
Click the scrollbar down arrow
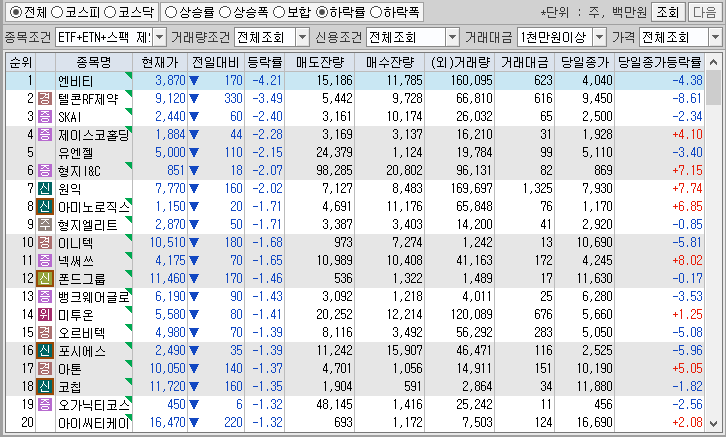(713, 423)
